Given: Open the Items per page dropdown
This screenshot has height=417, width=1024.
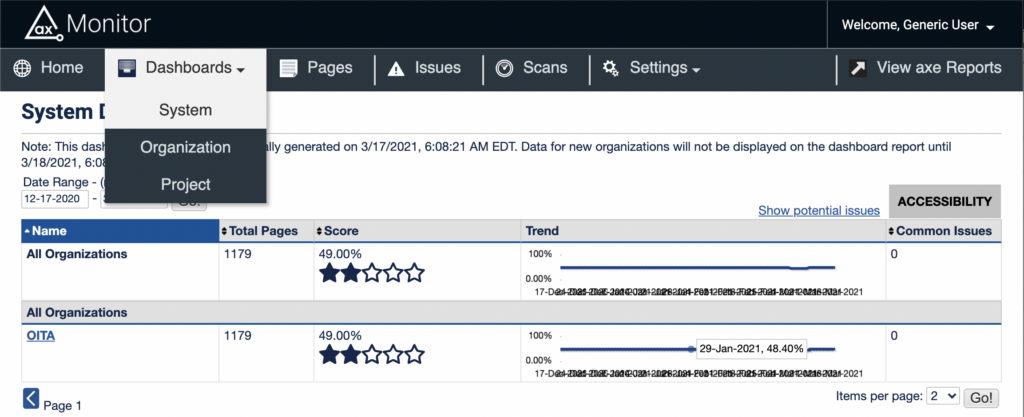Looking at the screenshot, I should pos(942,397).
